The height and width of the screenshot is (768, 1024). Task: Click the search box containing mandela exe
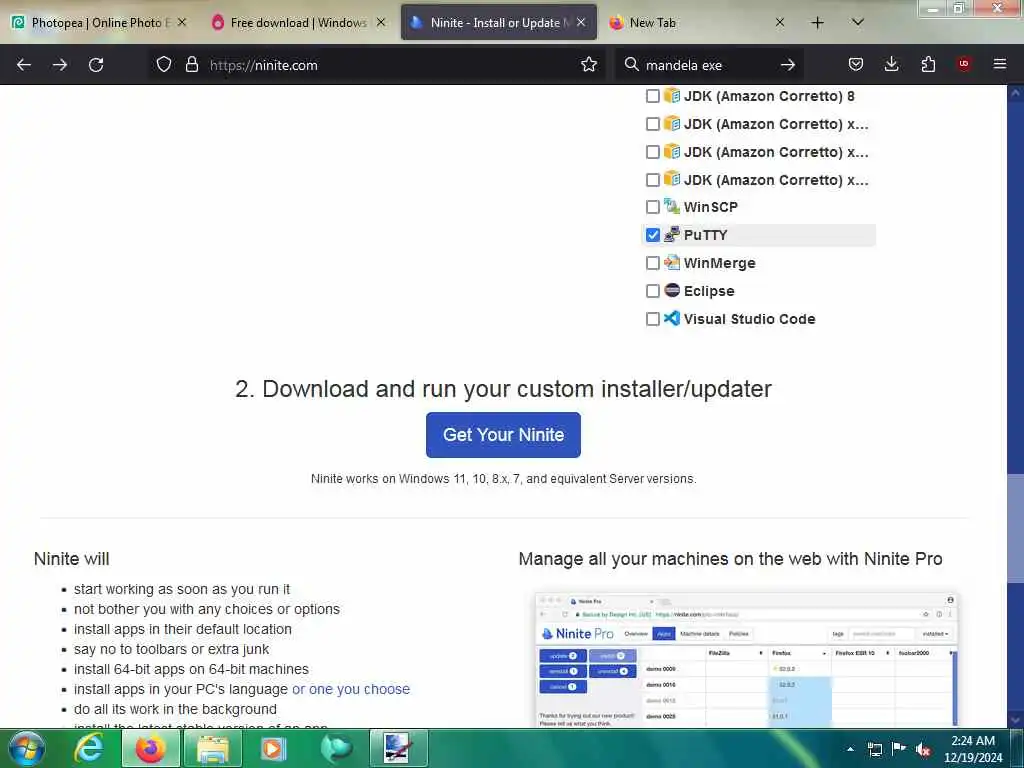(x=709, y=65)
